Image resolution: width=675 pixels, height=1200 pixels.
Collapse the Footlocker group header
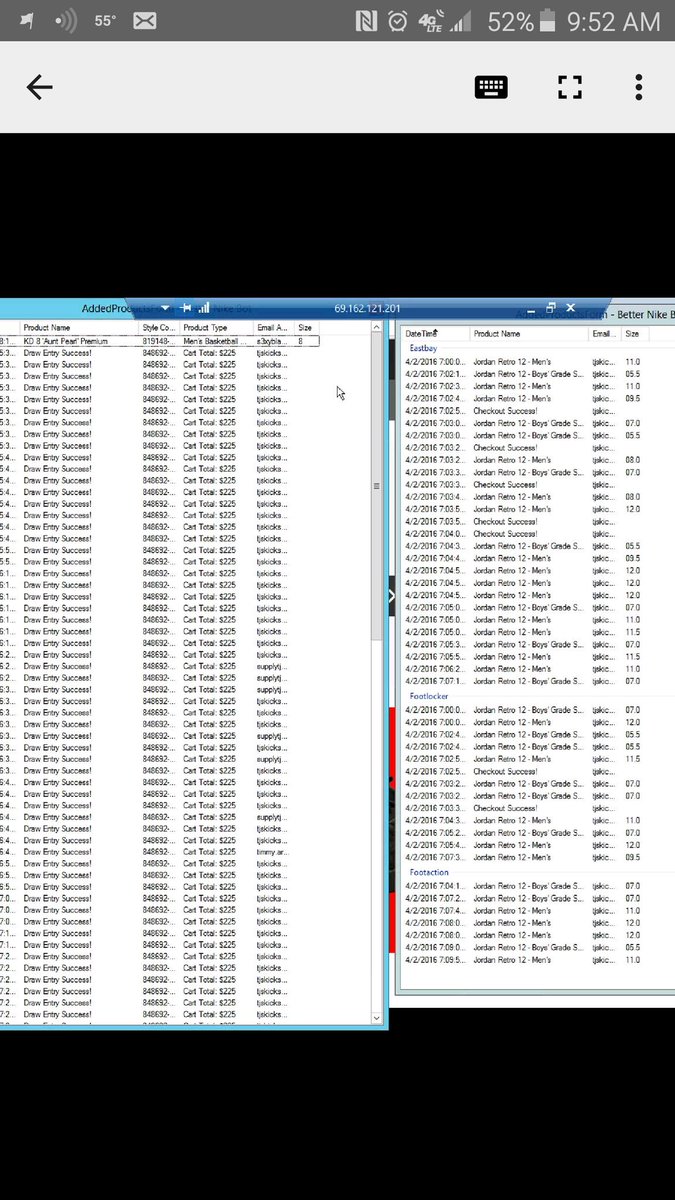[428, 696]
